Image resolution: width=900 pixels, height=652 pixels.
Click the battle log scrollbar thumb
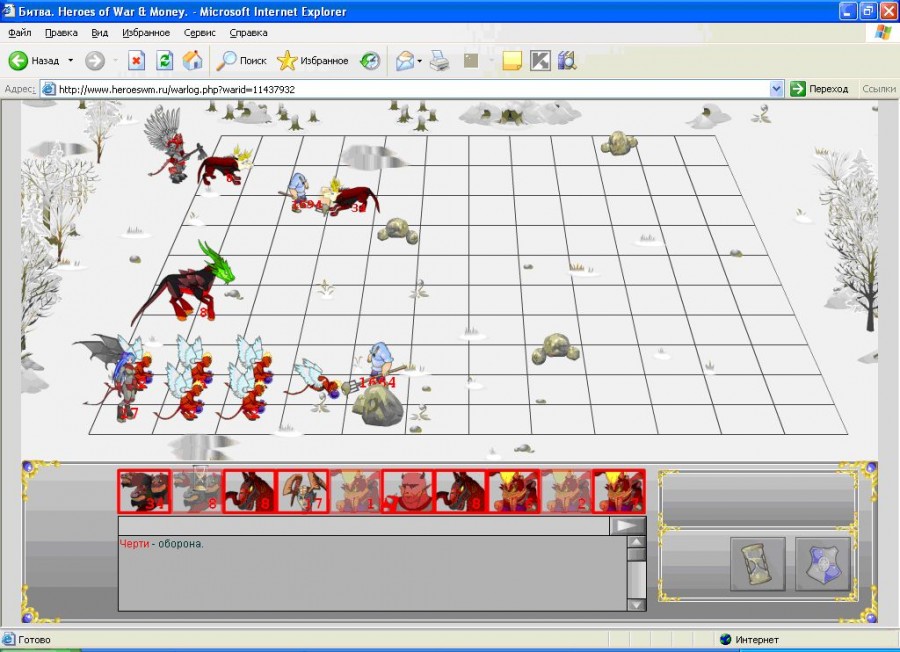point(637,554)
